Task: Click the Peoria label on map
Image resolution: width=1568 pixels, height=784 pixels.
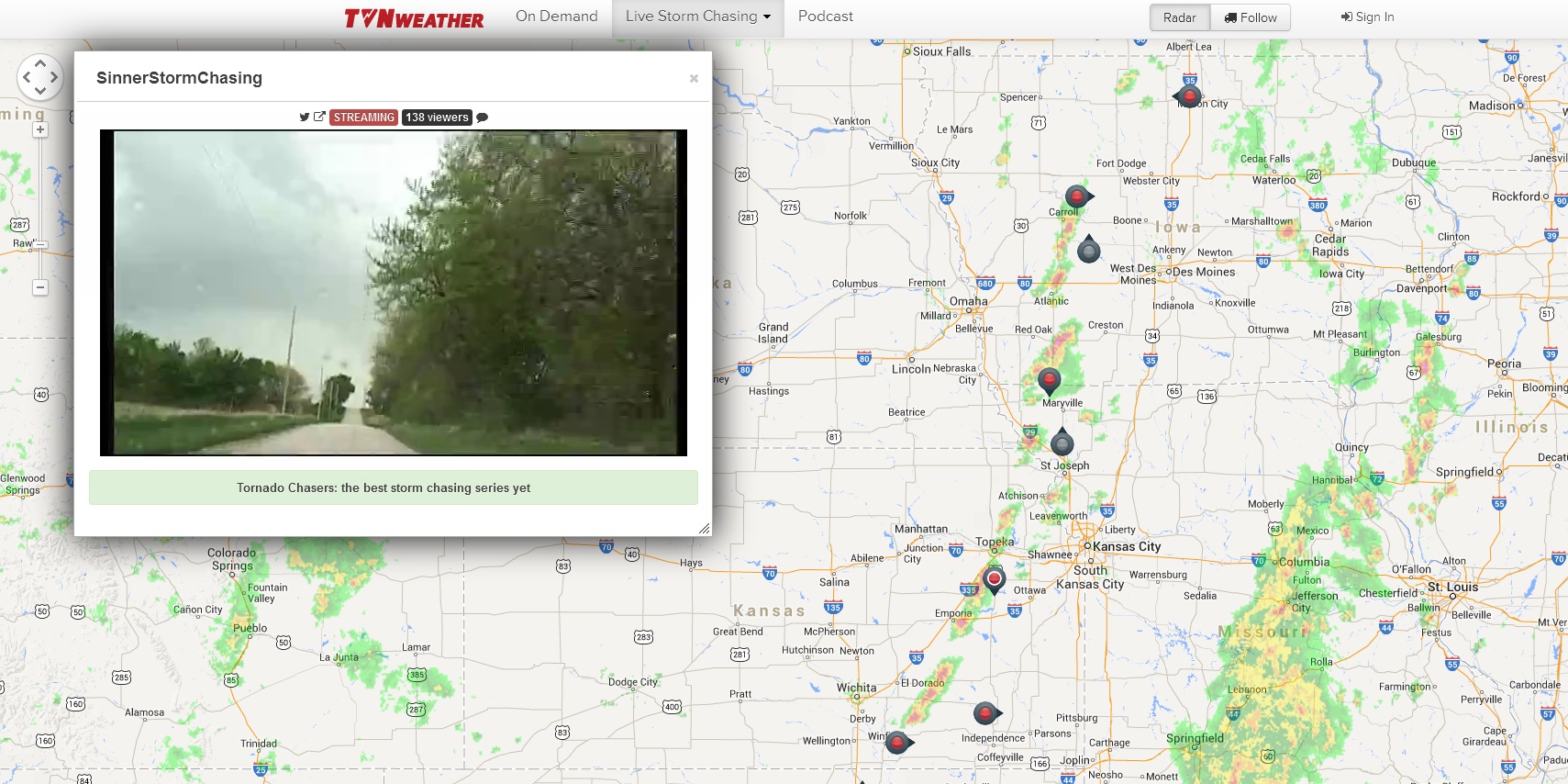Action: click(1504, 364)
